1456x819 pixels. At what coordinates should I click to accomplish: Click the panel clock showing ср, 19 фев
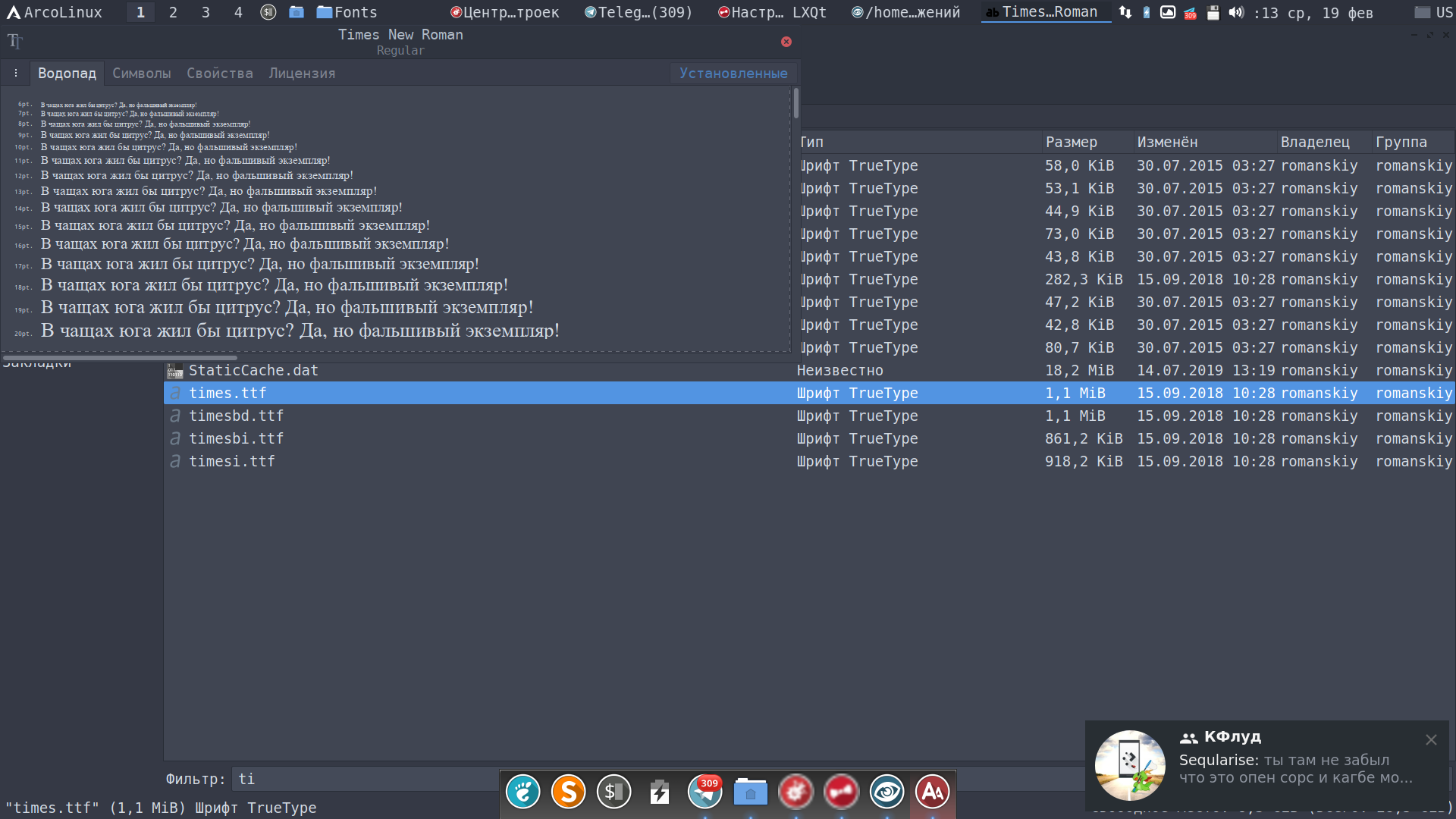[1313, 13]
